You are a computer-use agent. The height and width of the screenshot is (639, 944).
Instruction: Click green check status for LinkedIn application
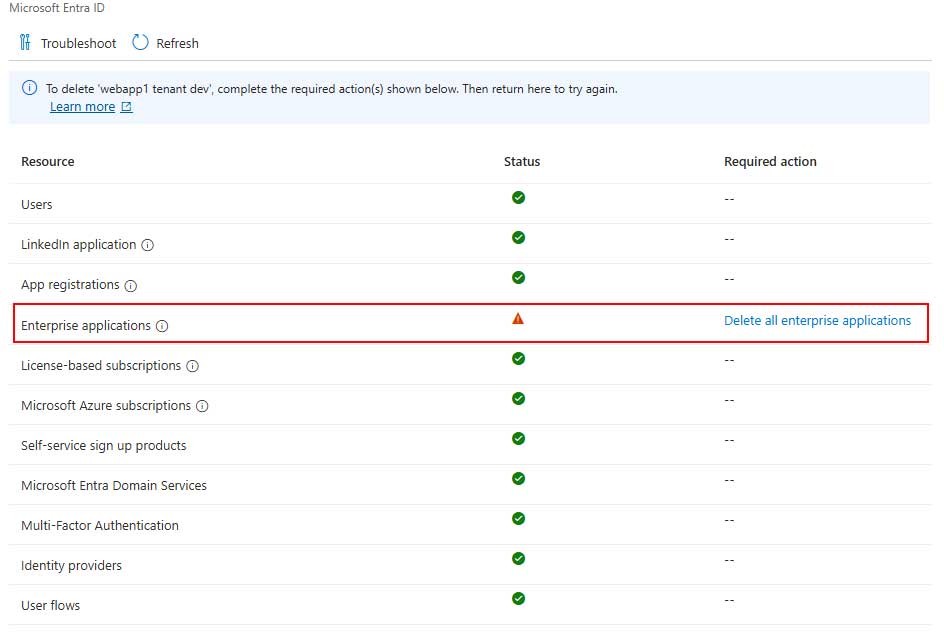[x=518, y=238]
